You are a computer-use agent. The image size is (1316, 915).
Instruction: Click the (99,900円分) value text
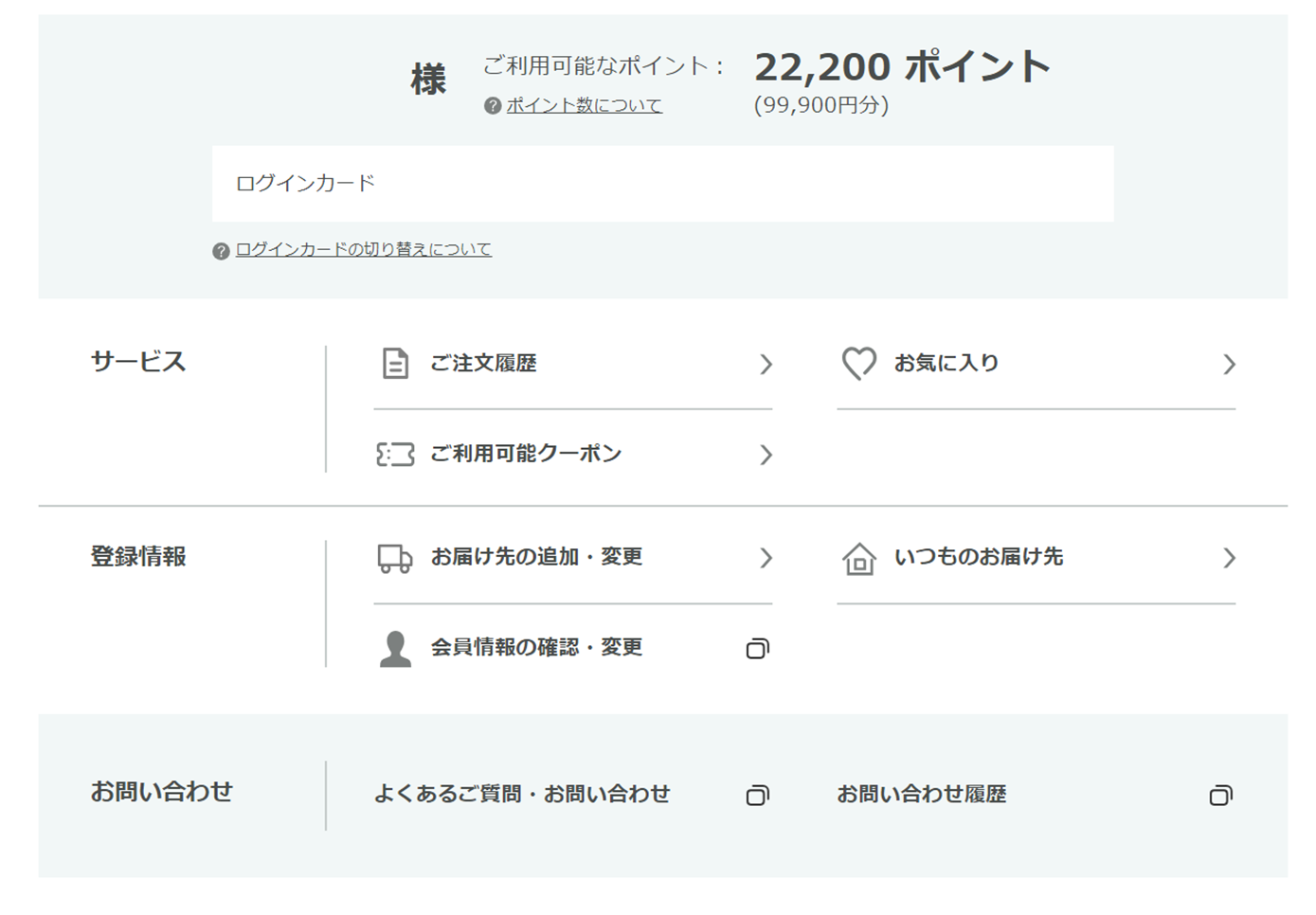[x=821, y=105]
